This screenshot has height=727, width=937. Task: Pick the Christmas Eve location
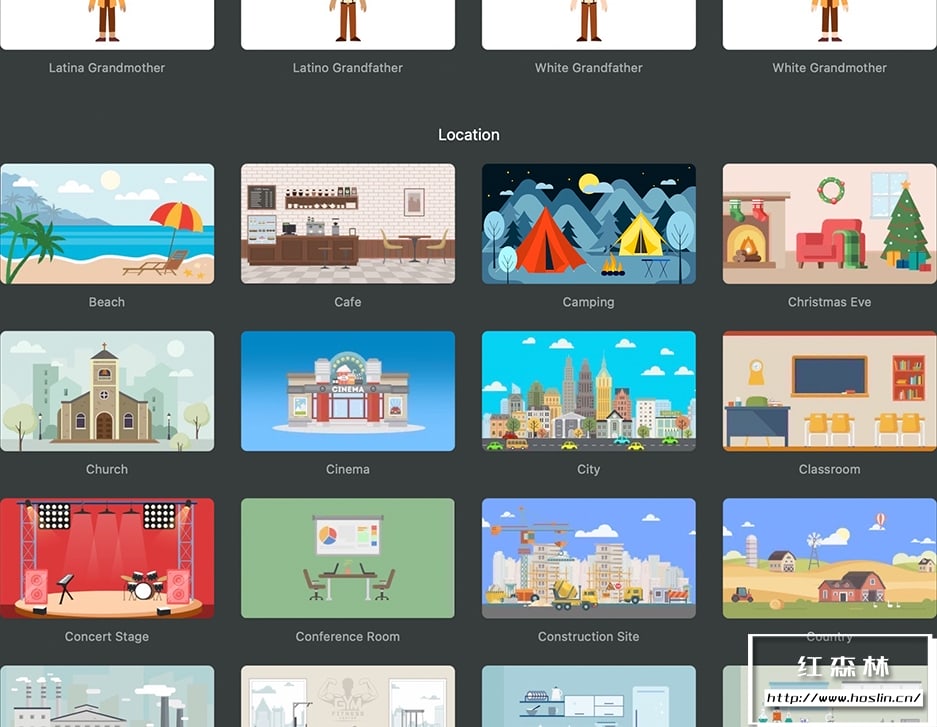click(x=829, y=224)
